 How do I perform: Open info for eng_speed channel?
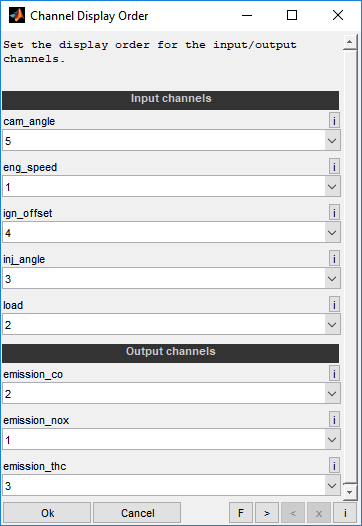(334, 166)
